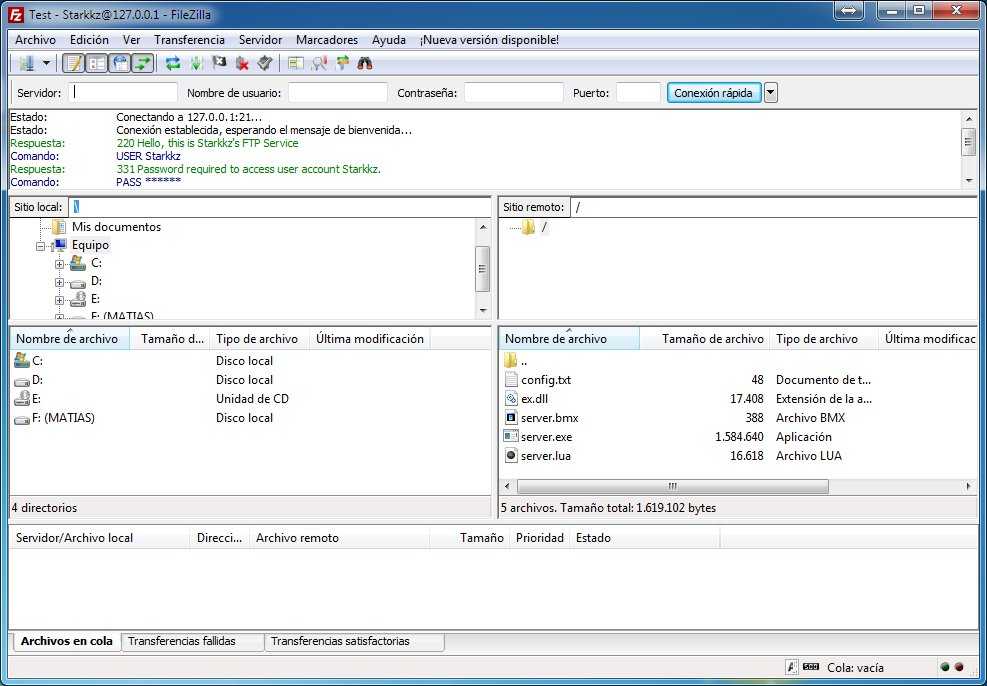Select Mis documentos in local tree

pyautogui.click(x=116, y=227)
